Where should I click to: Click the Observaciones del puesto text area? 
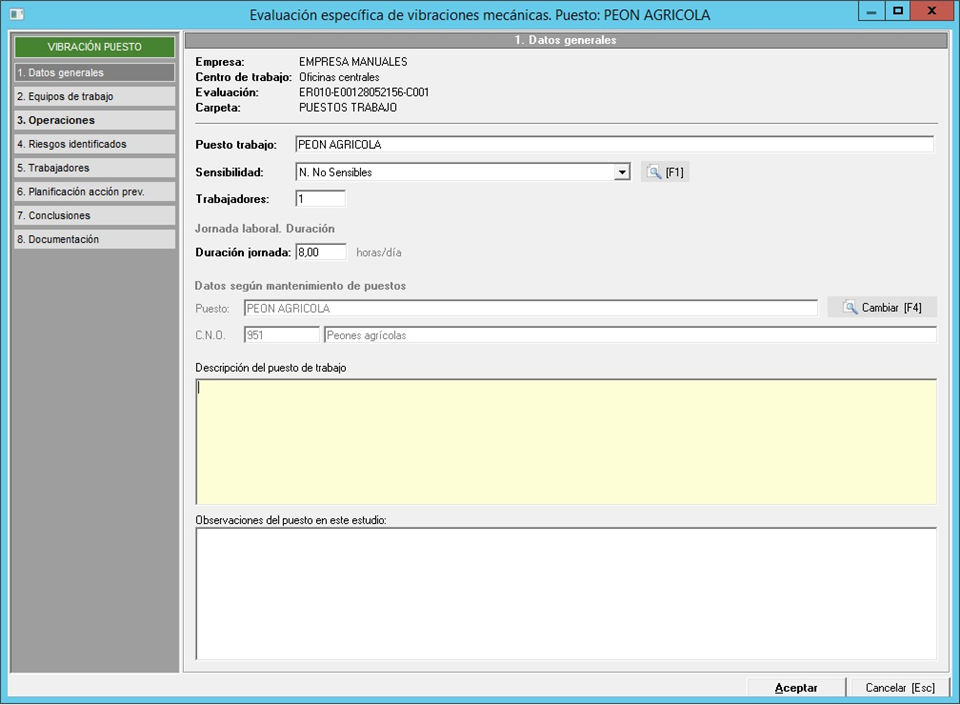566,593
